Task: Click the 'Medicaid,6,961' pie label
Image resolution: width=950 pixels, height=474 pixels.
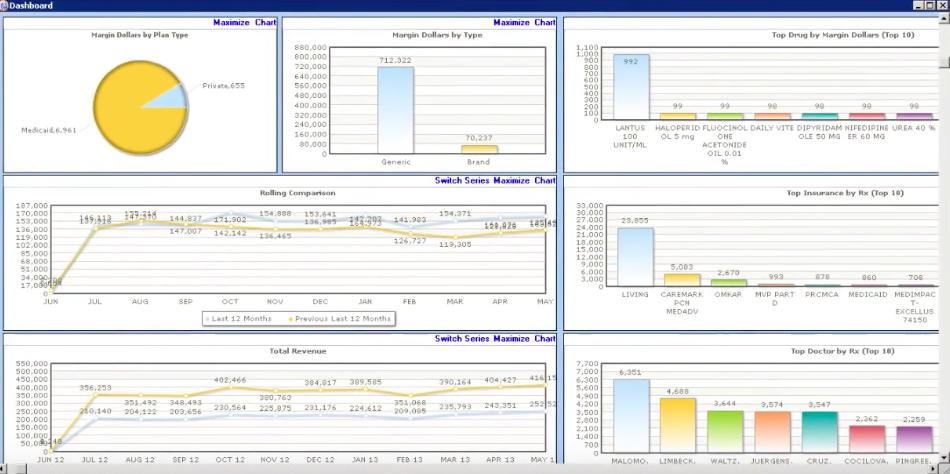Action: tap(49, 130)
